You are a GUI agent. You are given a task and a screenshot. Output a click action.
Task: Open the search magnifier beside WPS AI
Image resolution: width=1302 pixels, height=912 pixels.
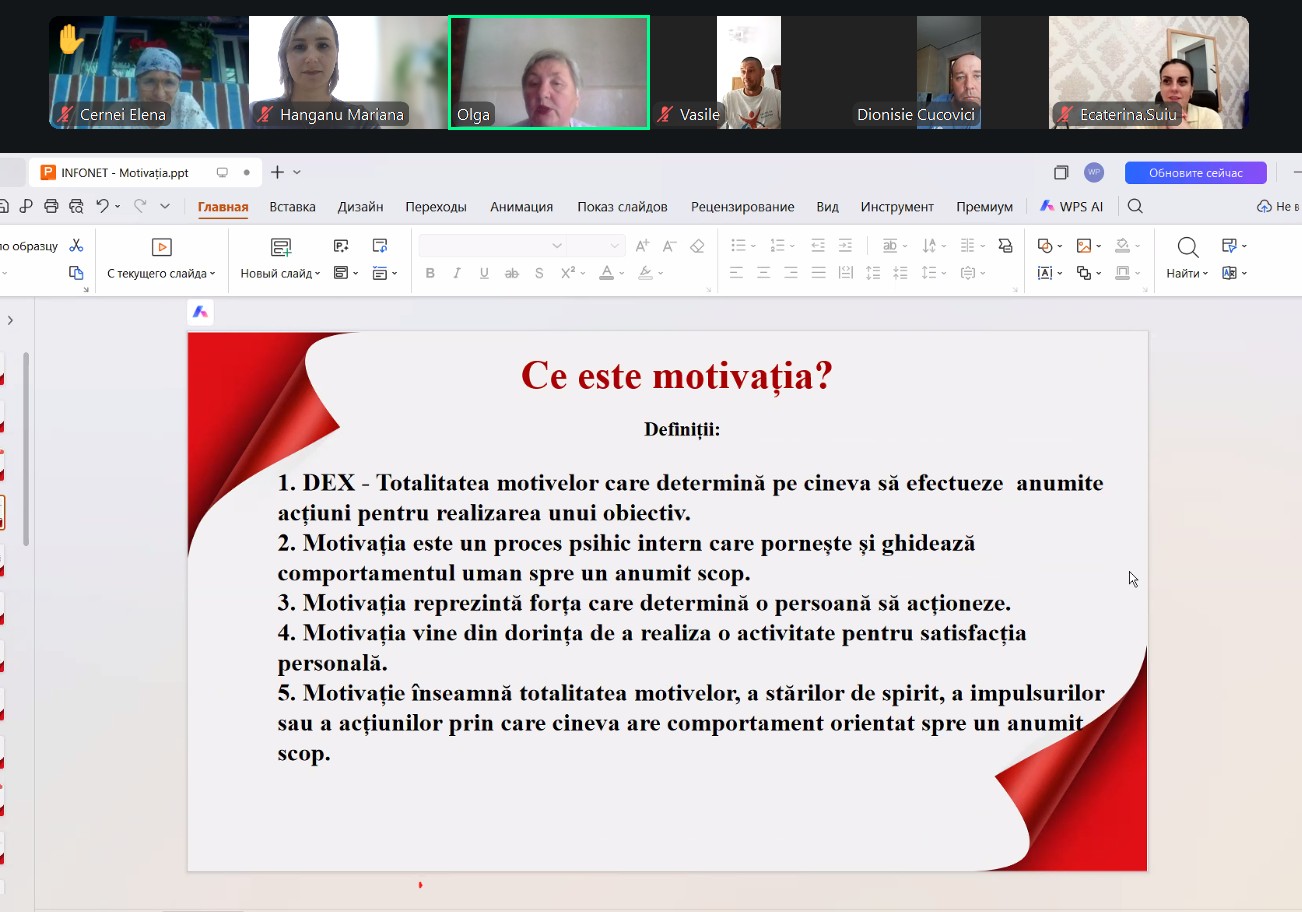click(x=1135, y=206)
